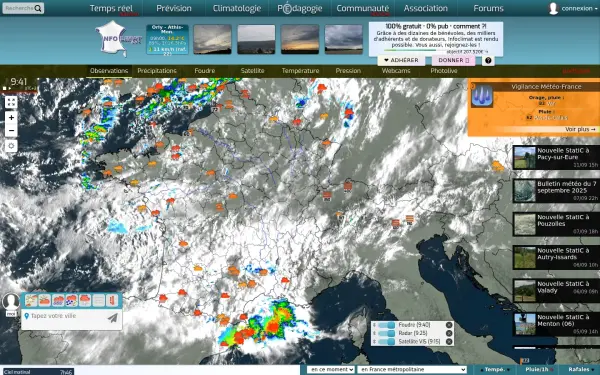Play the map animation
600x375 pixels.
pyautogui.click(x=10, y=88)
